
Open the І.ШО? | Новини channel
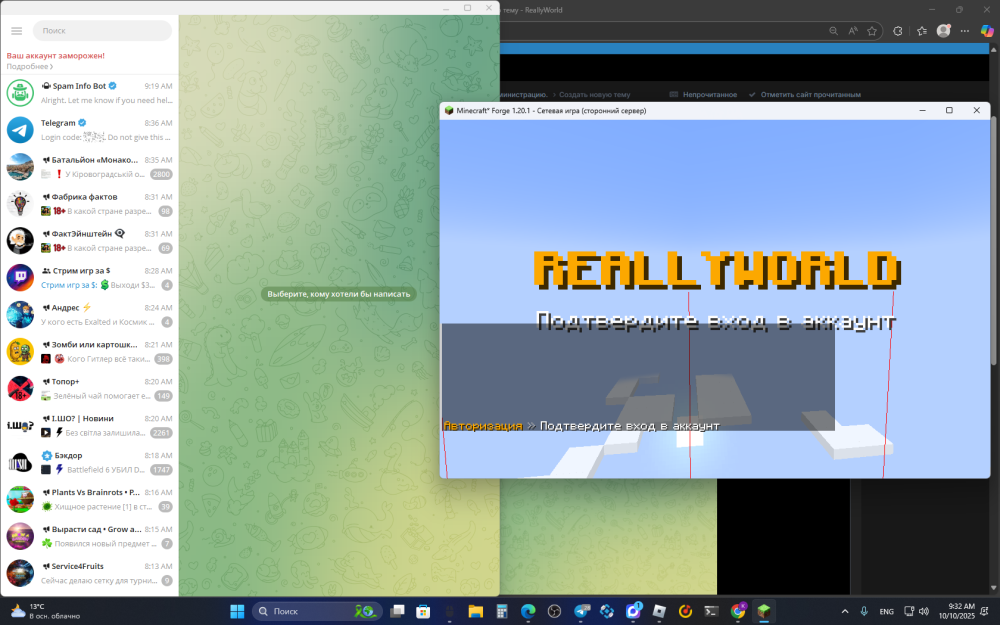[x=89, y=426]
